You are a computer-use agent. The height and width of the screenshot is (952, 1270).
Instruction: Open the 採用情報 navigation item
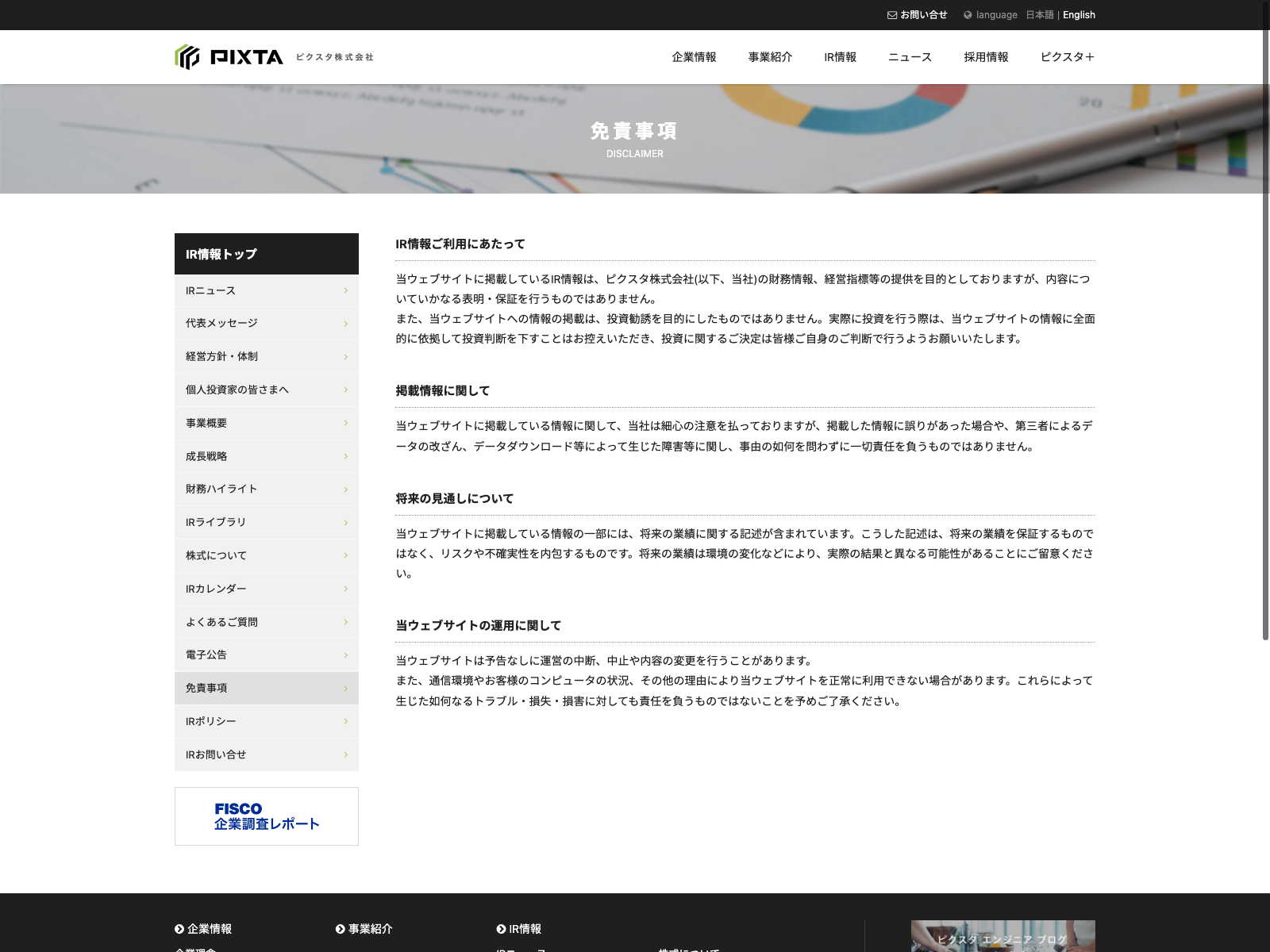point(986,57)
